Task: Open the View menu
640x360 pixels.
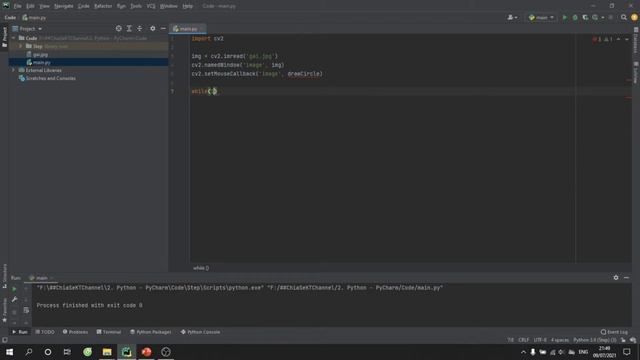Action: 44,6
